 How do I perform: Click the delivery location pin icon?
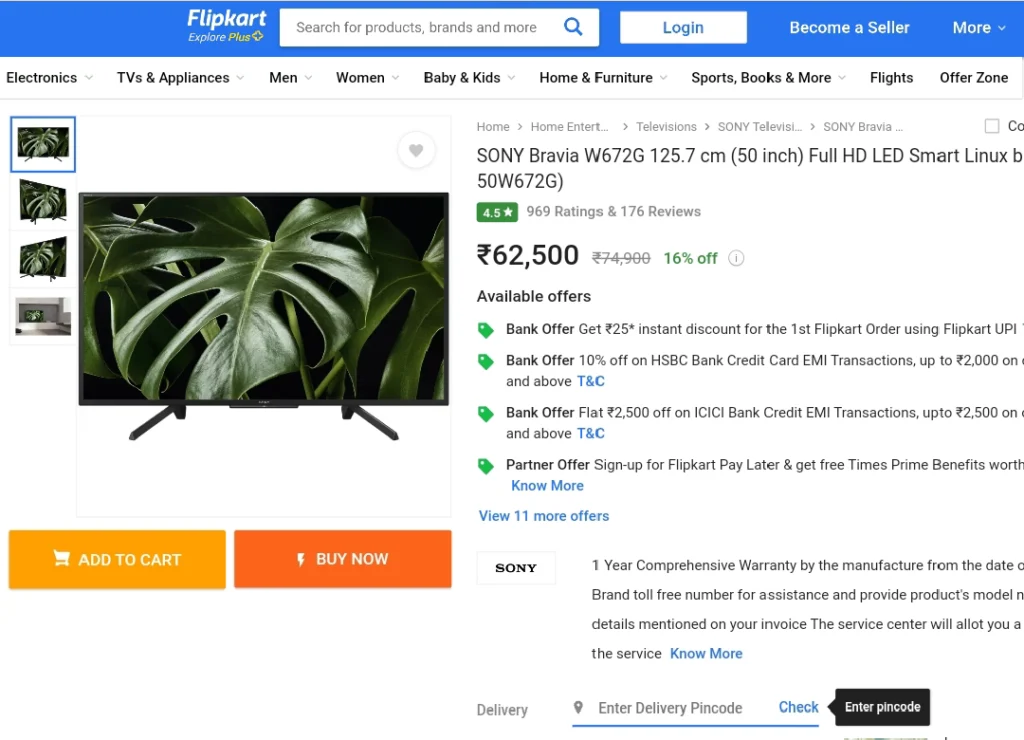[x=578, y=707]
